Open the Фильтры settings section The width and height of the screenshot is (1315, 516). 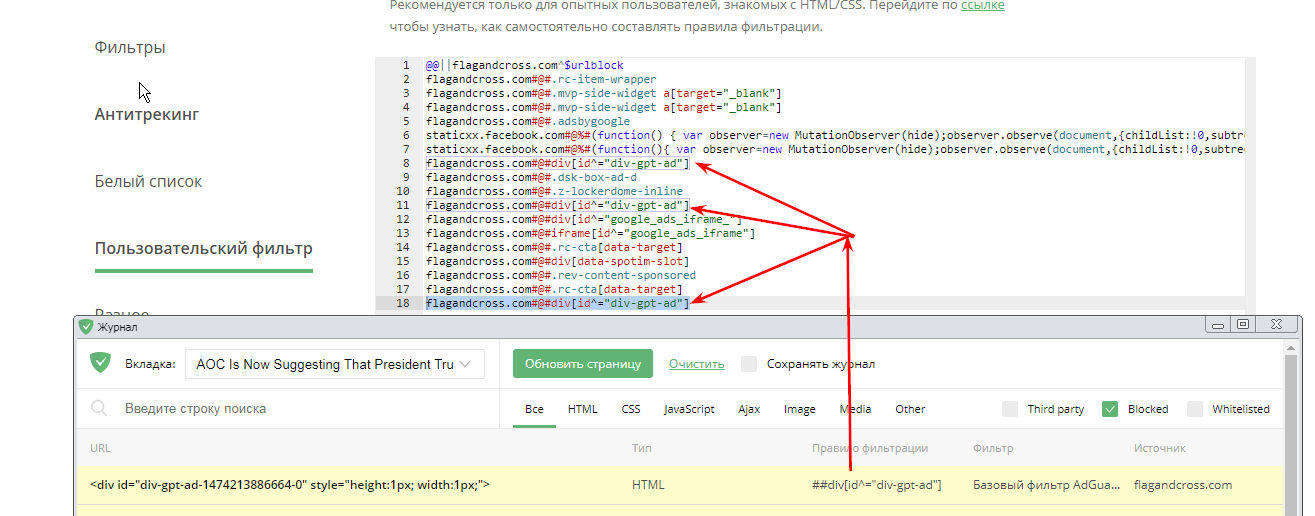(x=130, y=47)
